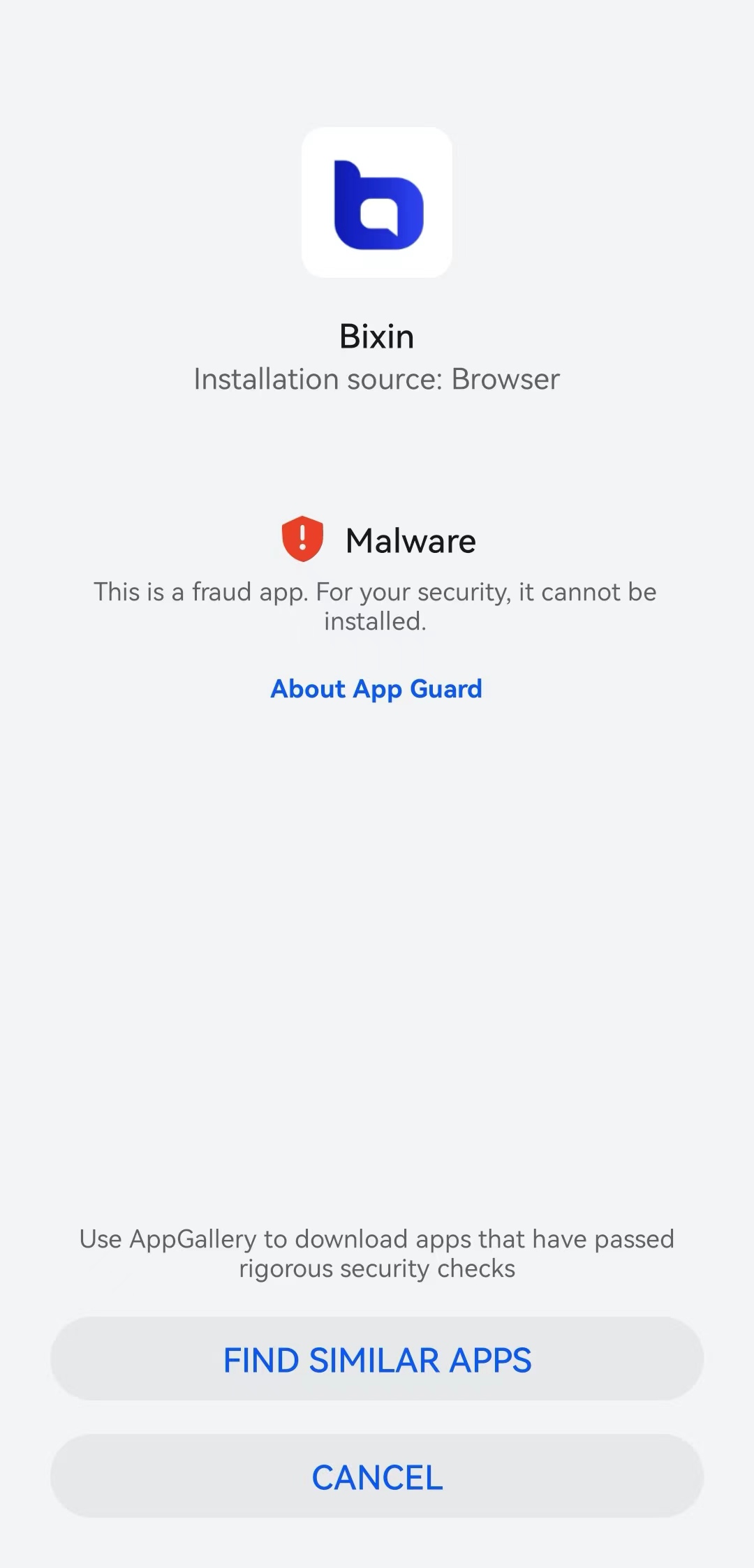This screenshot has width=754, height=1568.
Task: Tap the AppGallery security checks notice
Action: pos(377,1253)
